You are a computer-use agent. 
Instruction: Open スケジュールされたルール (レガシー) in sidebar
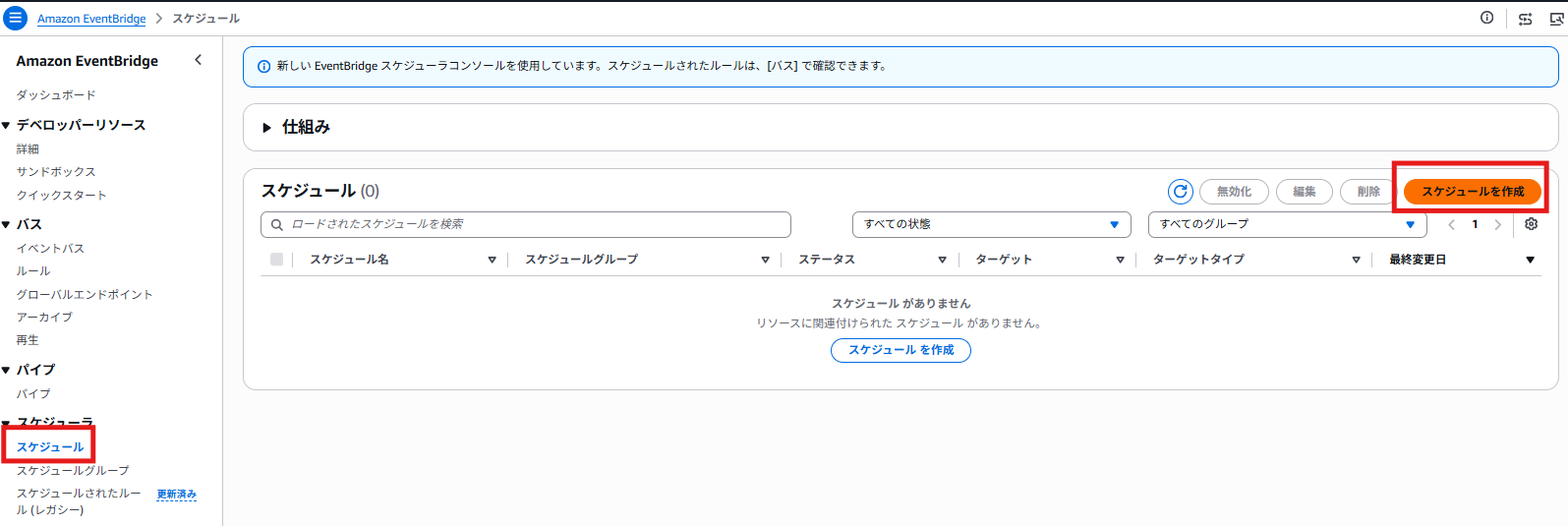click(79, 501)
